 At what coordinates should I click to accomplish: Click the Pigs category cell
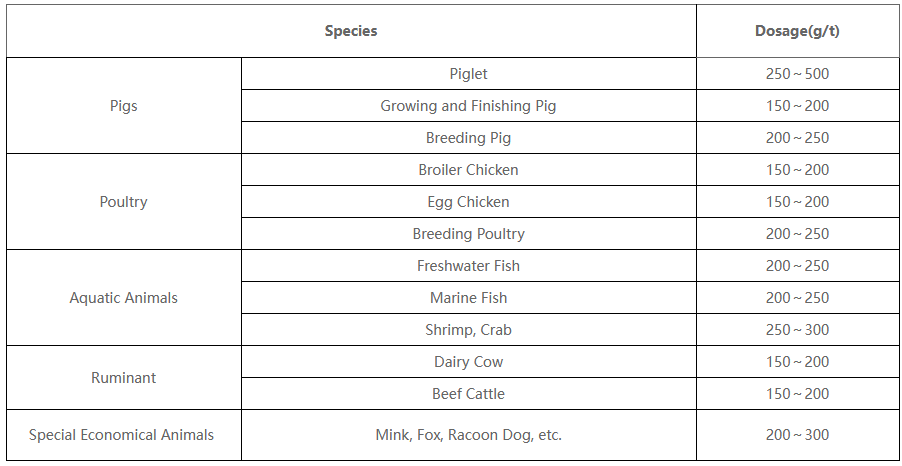coord(124,106)
